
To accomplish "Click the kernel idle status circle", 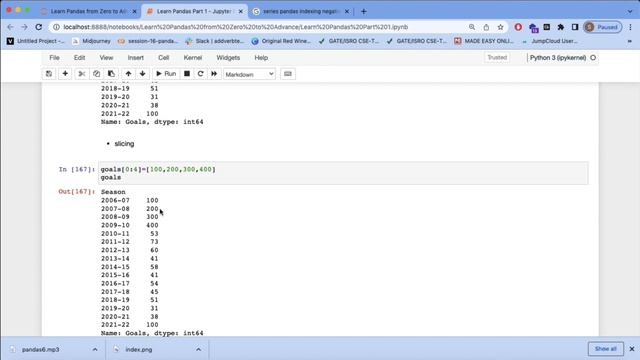I will pos(593,58).
